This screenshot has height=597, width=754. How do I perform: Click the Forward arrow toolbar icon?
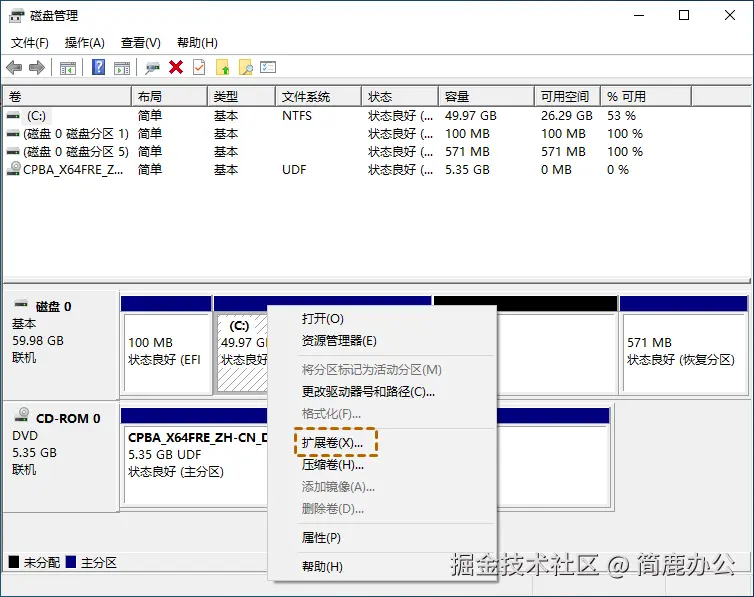click(x=37, y=67)
